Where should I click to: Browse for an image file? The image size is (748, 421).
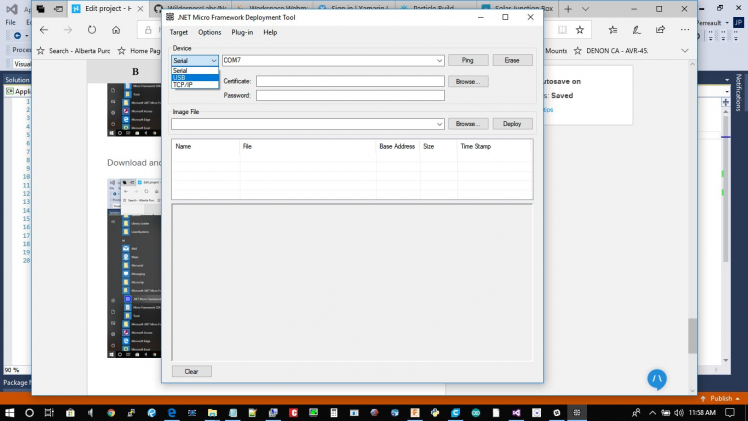(x=468, y=123)
